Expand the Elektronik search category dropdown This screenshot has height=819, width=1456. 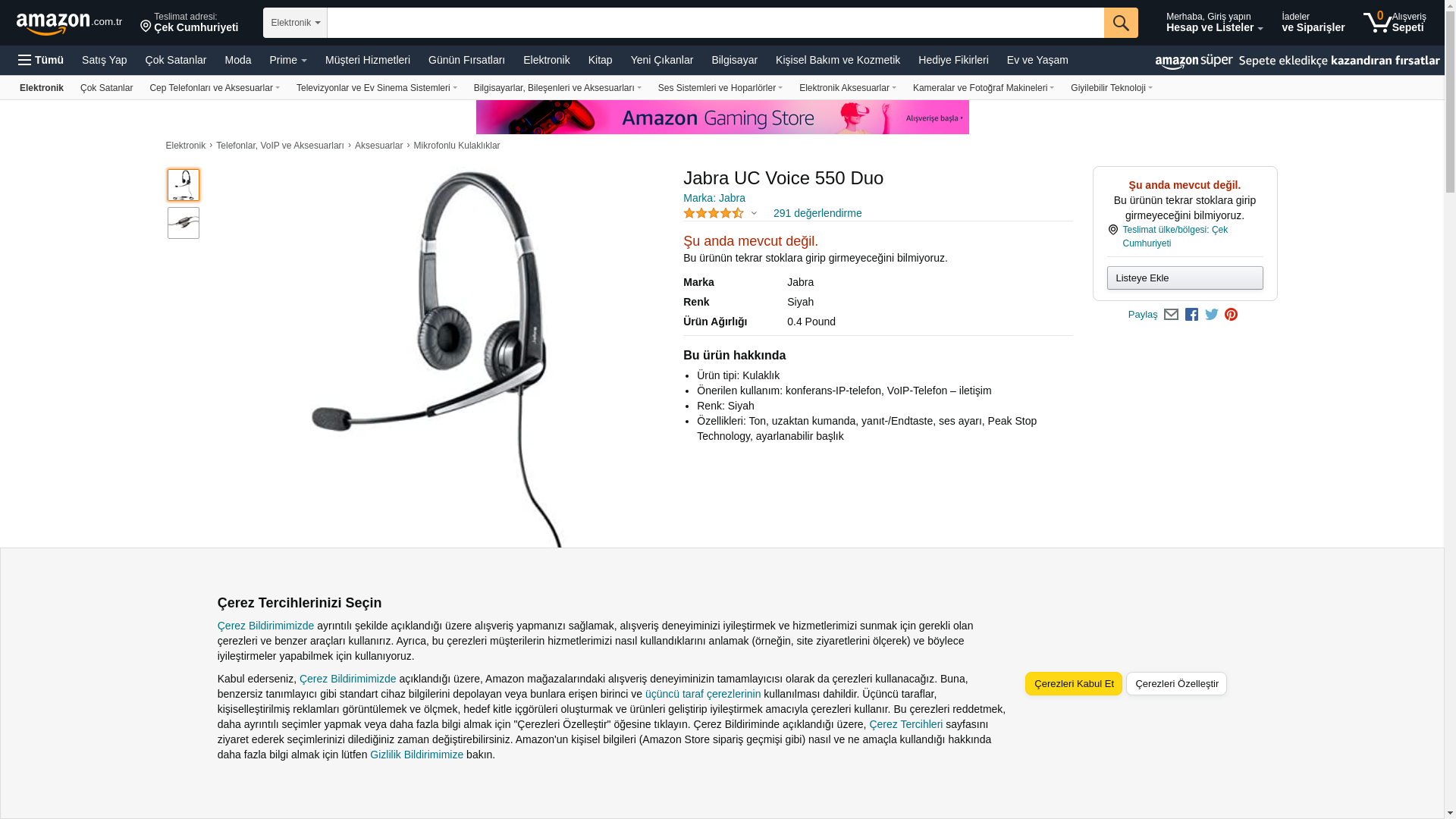click(295, 23)
